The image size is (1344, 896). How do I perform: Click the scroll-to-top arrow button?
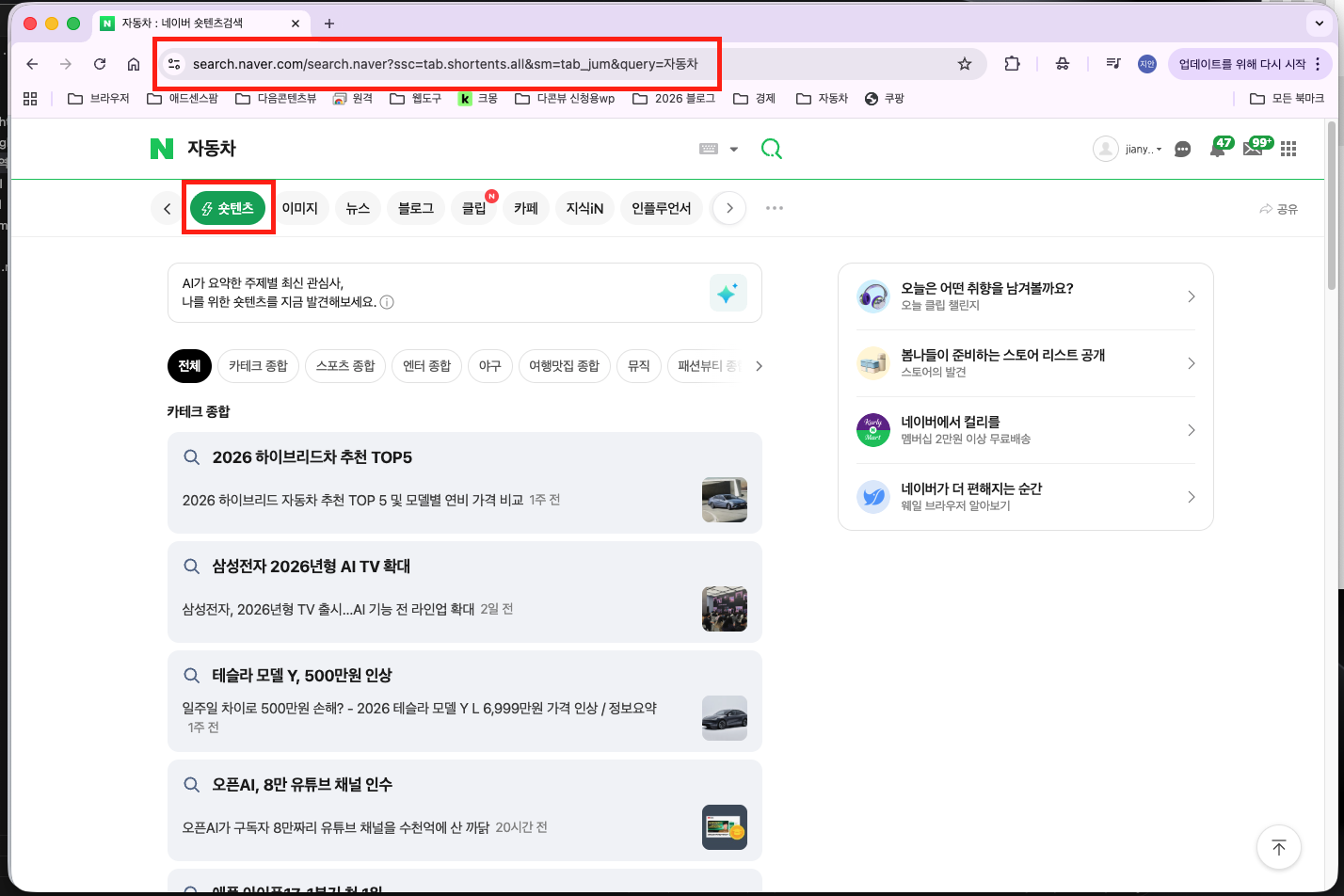tap(1278, 847)
